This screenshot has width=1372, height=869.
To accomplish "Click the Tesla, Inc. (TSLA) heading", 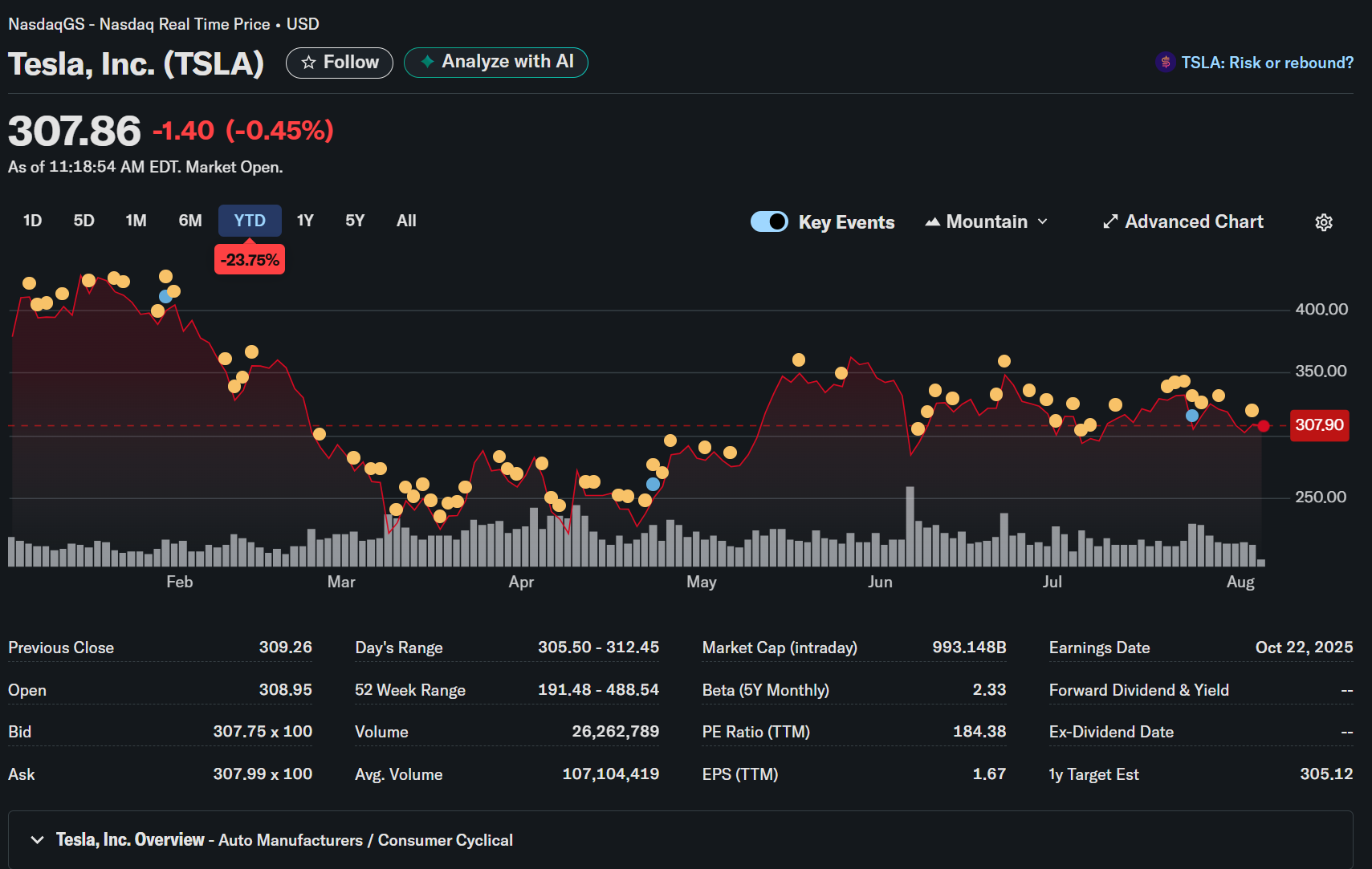I will coord(136,63).
